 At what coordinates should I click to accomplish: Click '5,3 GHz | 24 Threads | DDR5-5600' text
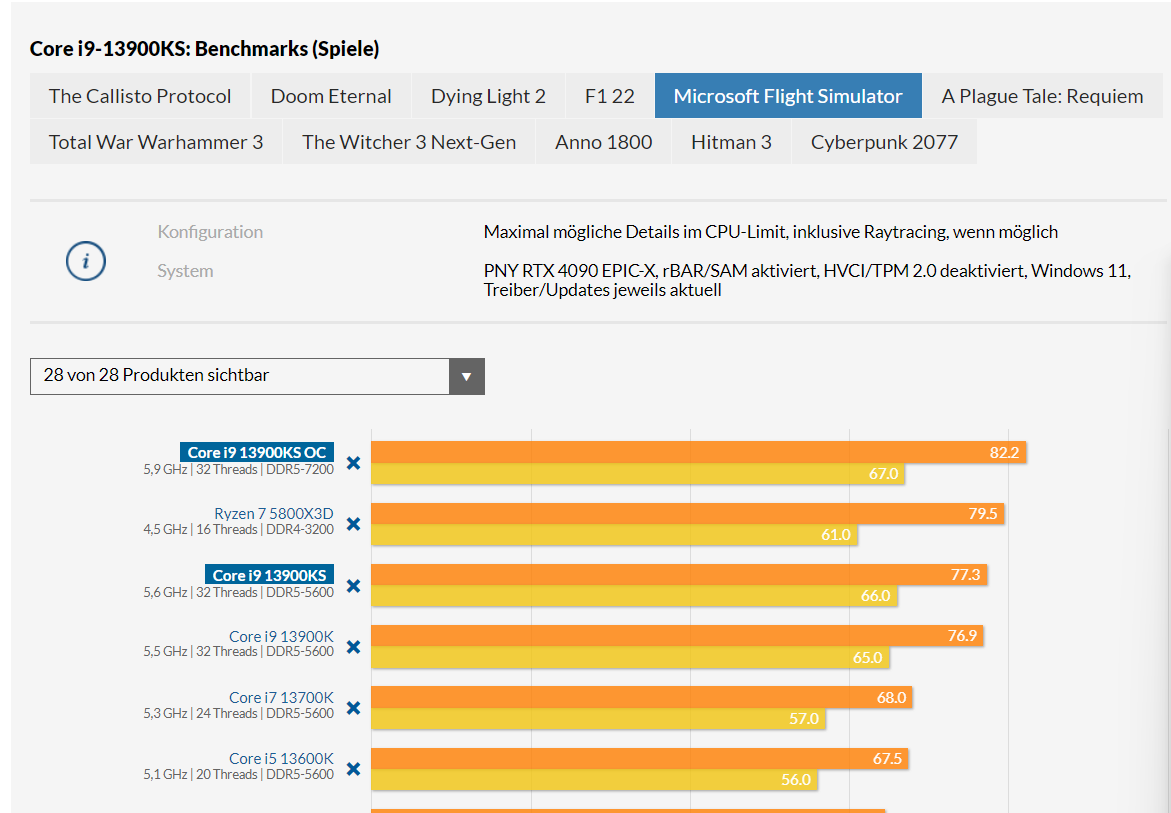[x=238, y=714]
